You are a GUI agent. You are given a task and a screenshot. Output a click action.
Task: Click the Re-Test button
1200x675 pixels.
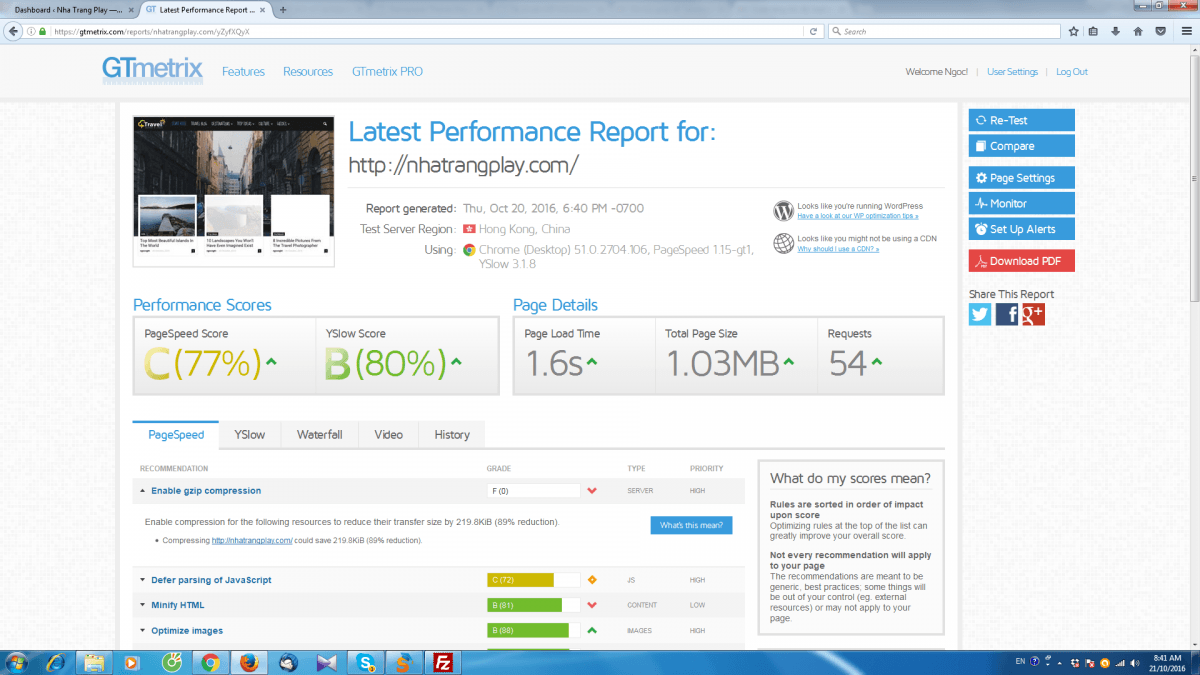point(1021,120)
